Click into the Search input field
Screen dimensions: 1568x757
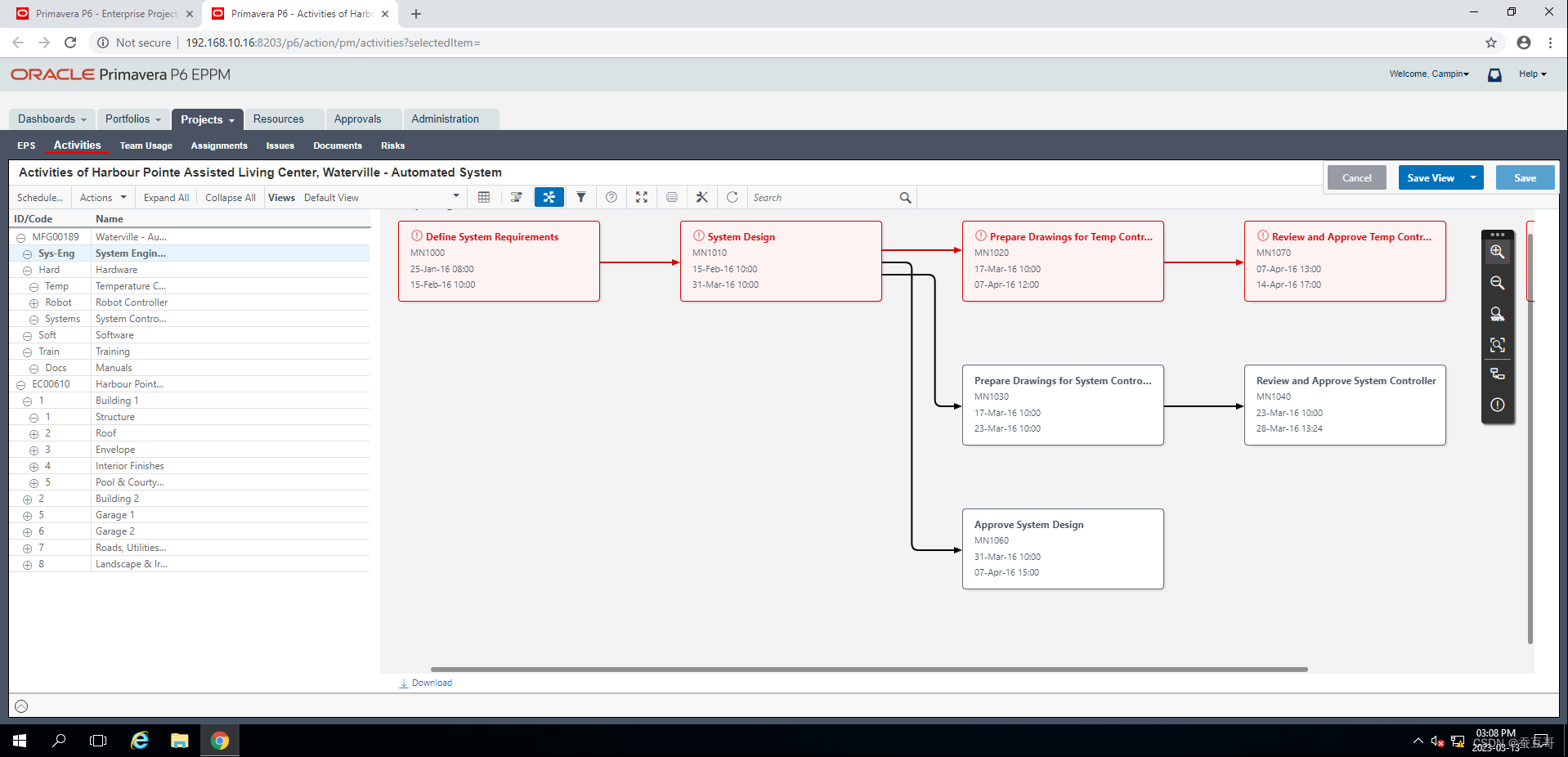click(824, 198)
